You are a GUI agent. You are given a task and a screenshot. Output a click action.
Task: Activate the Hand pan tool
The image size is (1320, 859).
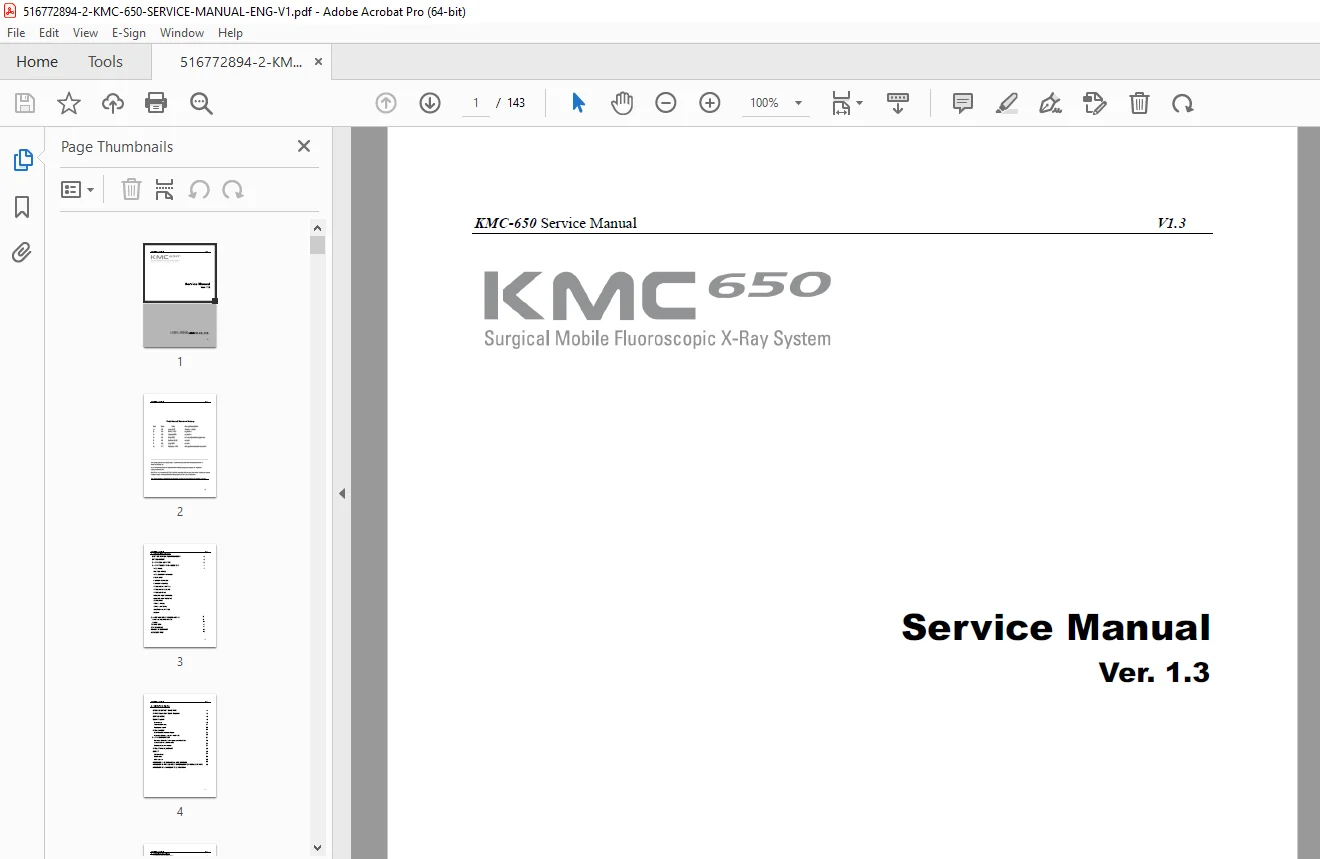[x=622, y=103]
